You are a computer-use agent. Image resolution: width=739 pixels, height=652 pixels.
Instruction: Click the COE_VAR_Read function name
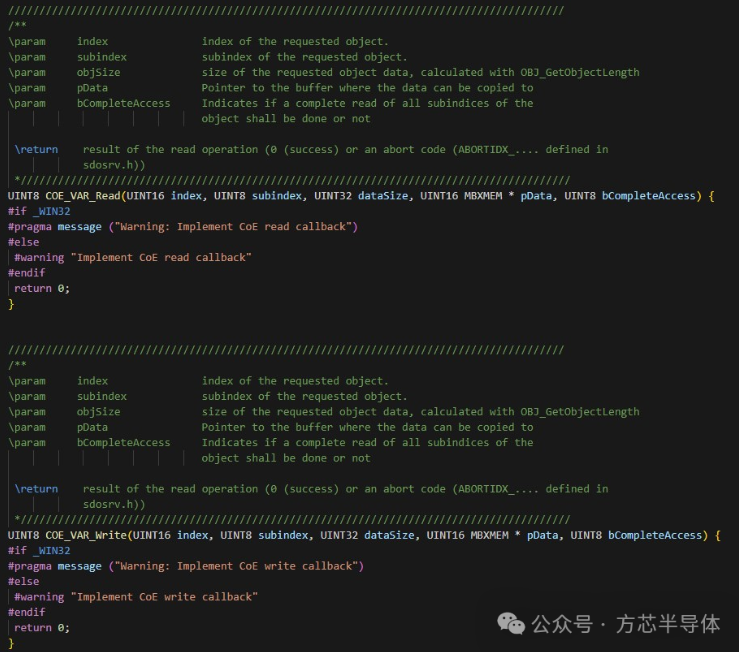click(83, 196)
